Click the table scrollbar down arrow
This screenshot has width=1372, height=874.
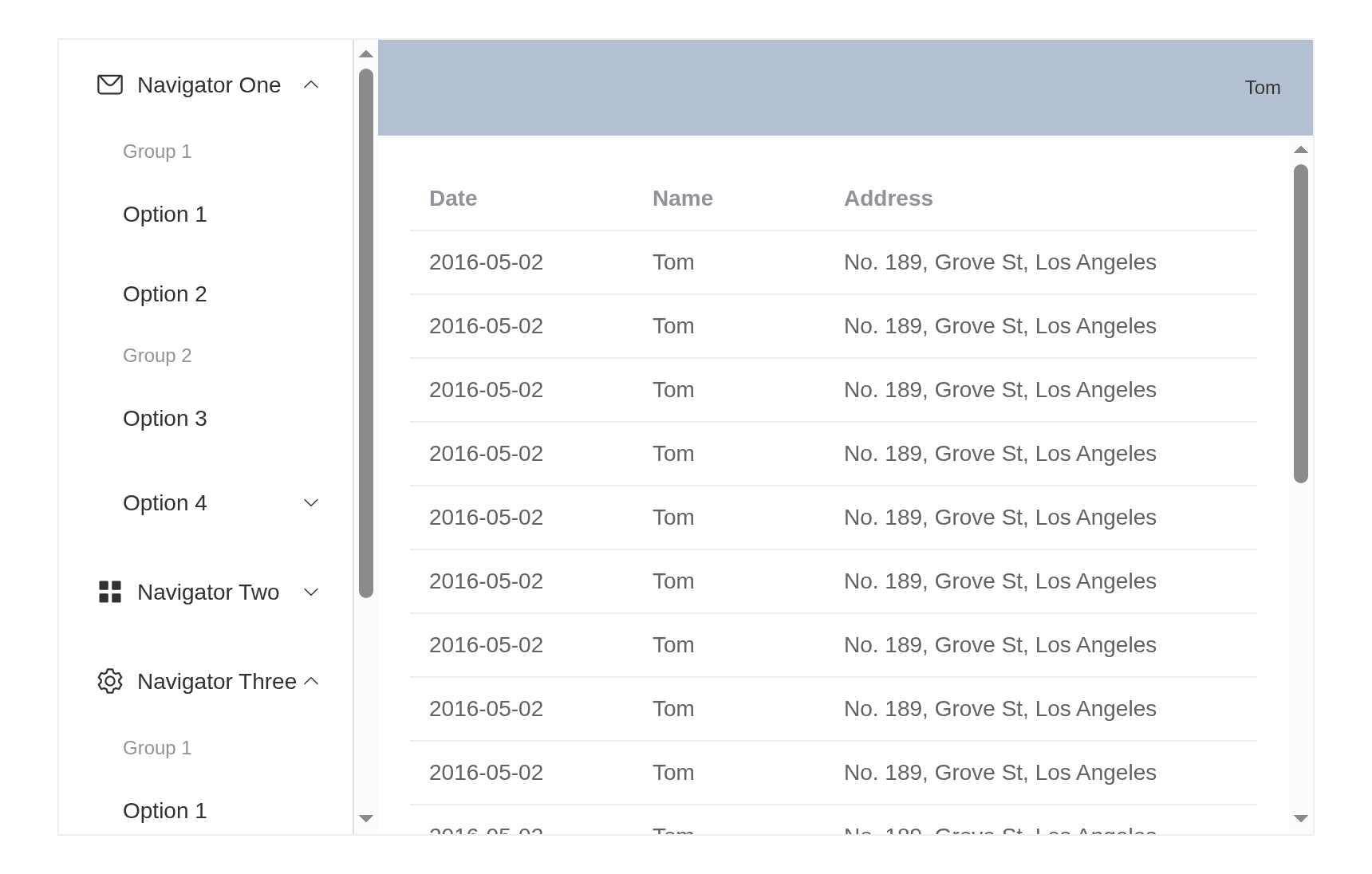tap(1301, 819)
